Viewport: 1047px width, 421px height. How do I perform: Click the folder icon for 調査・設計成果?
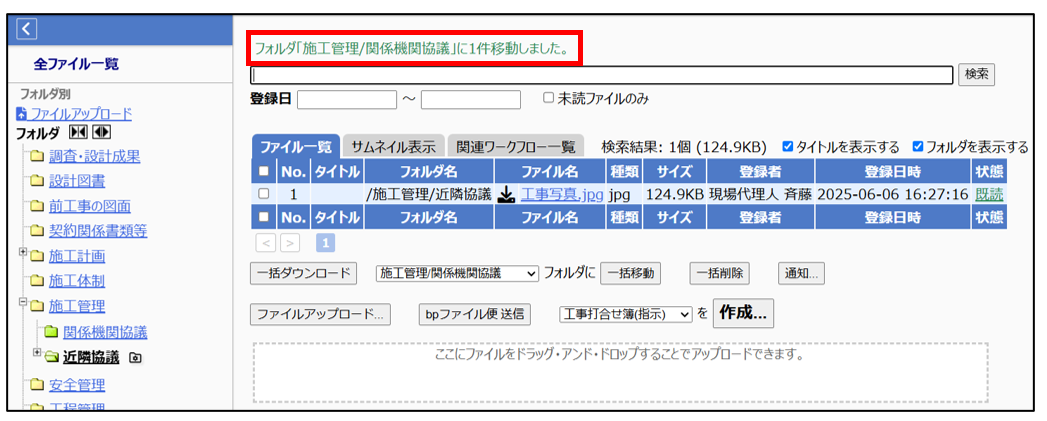[37, 156]
